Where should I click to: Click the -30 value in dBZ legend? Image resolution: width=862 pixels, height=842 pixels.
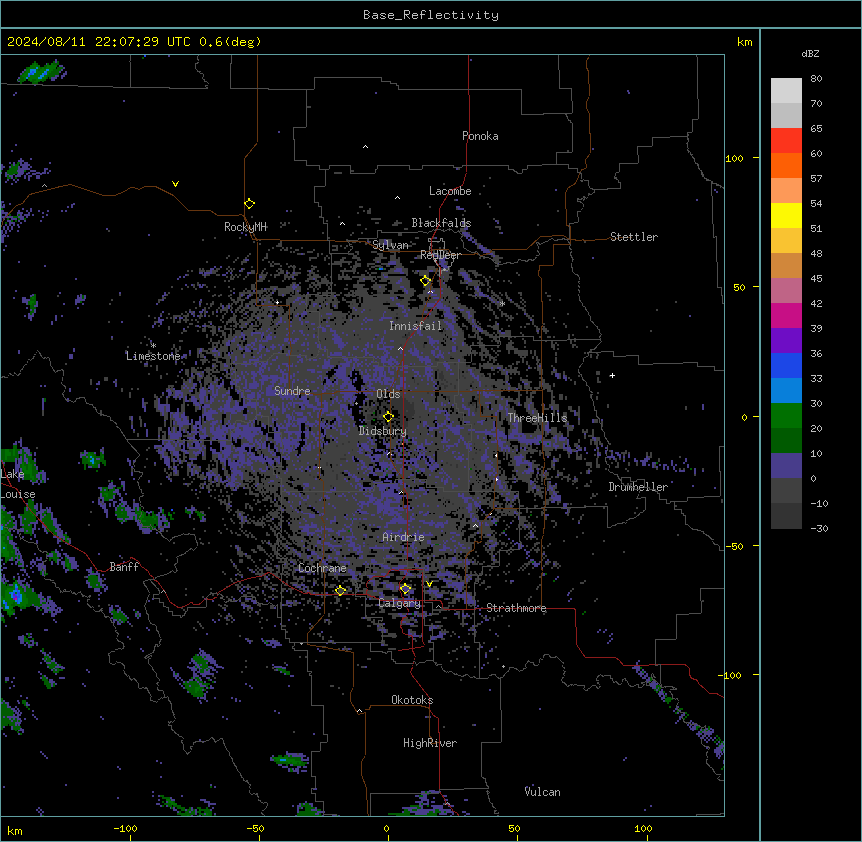tap(819, 529)
